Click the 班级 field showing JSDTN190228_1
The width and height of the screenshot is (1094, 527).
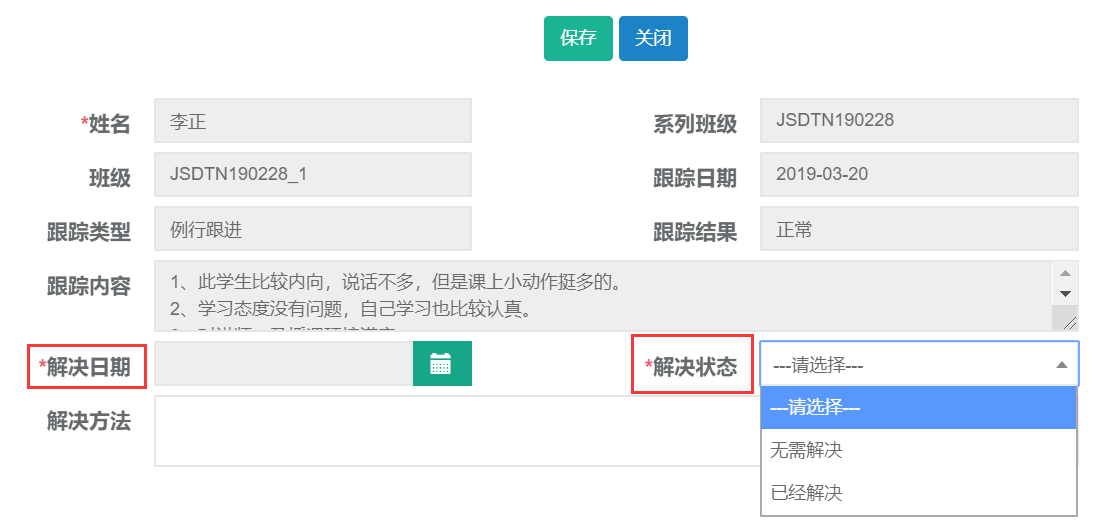click(312, 175)
